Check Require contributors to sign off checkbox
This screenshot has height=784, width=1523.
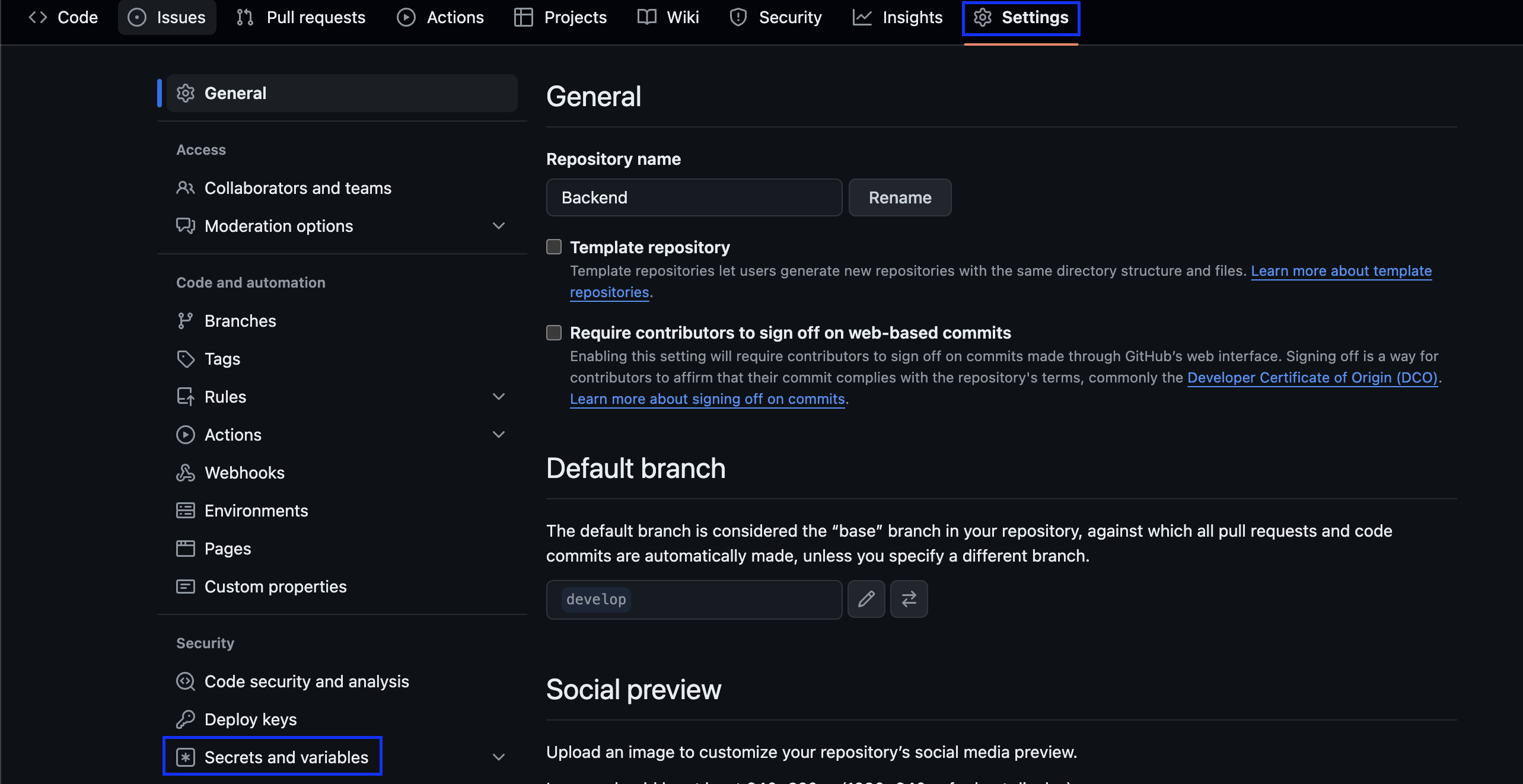pos(554,333)
